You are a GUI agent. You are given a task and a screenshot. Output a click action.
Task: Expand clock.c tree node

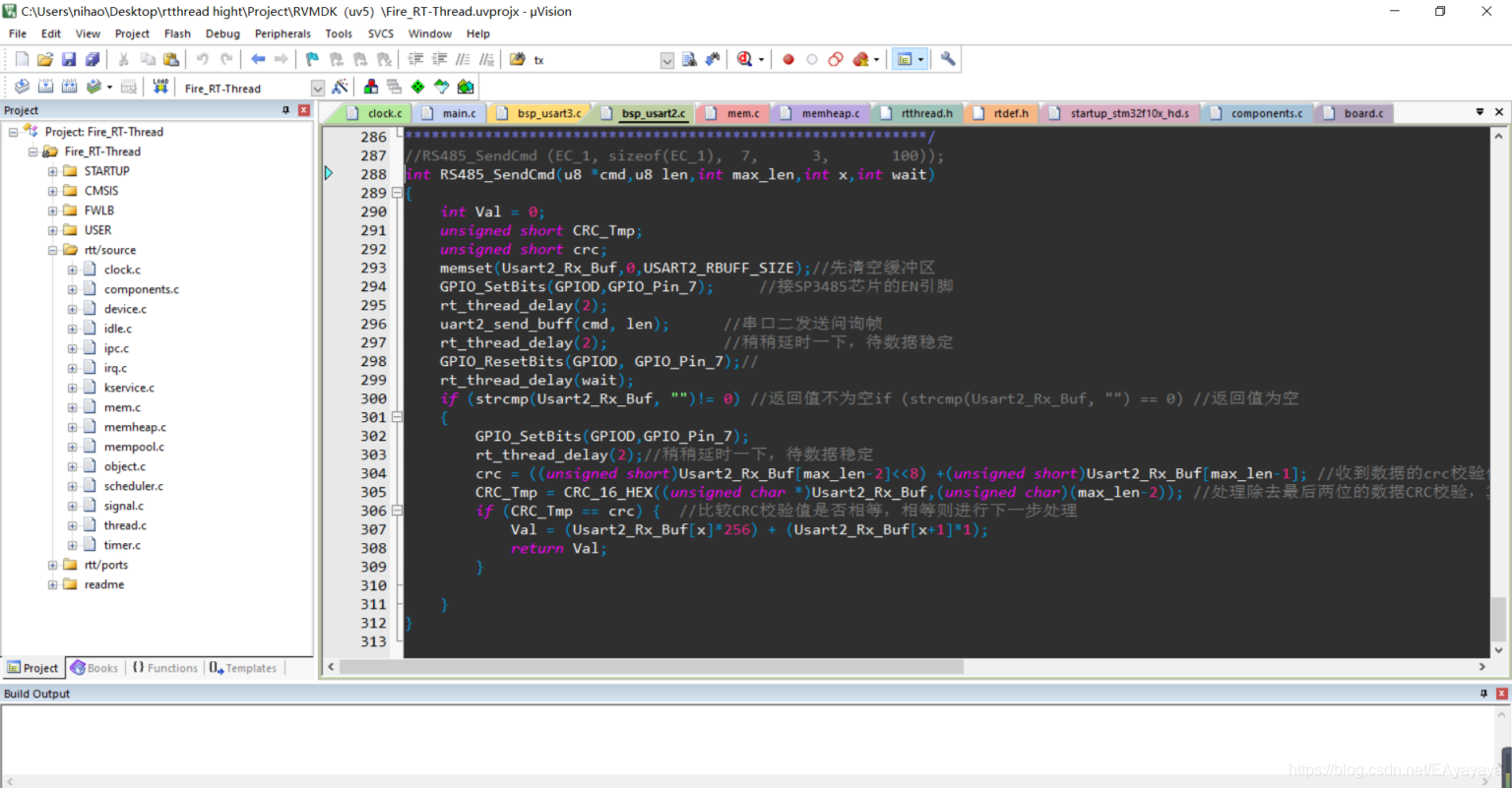point(72,270)
